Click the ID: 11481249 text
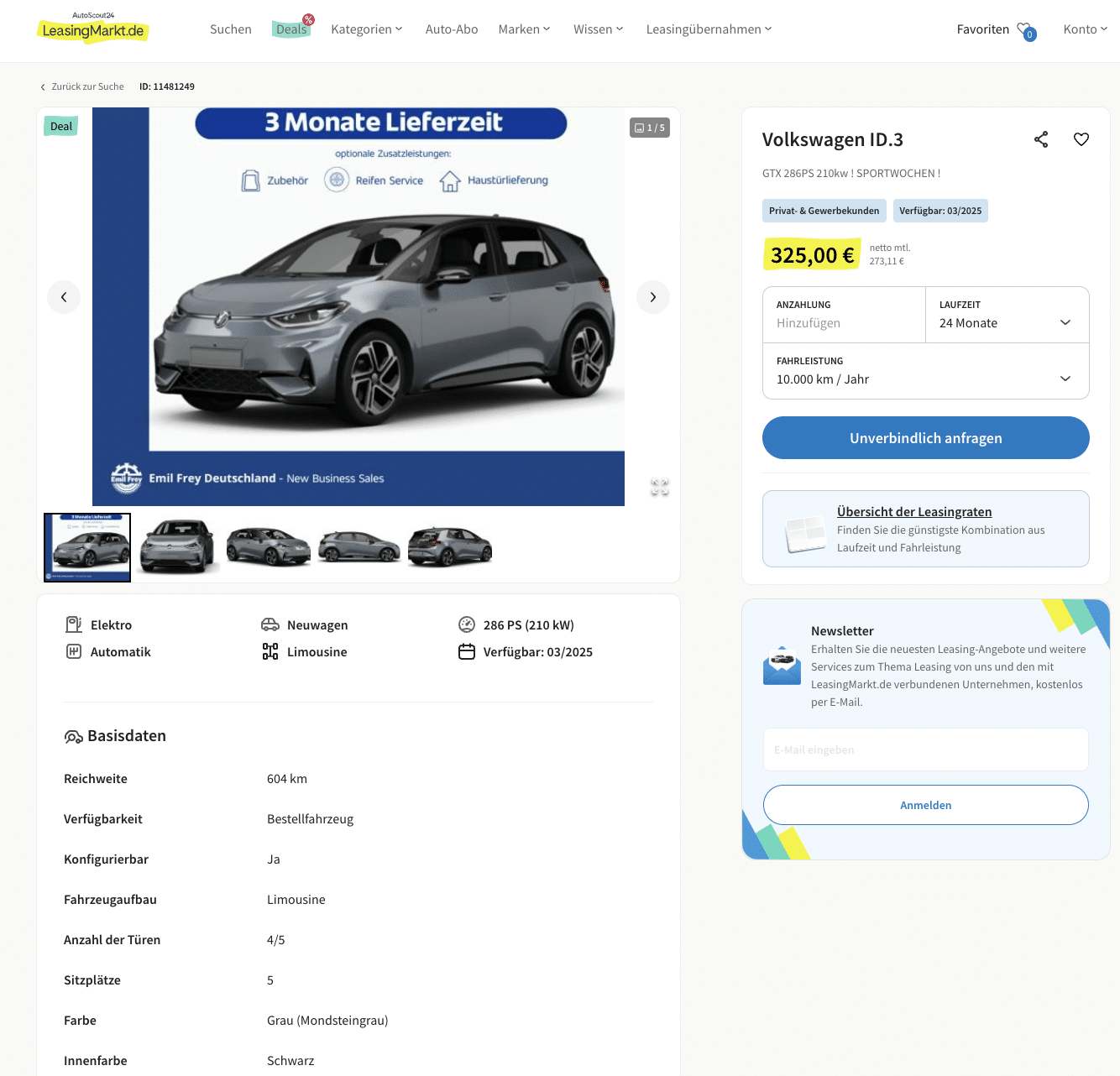Image resolution: width=1120 pixels, height=1076 pixels. click(x=167, y=86)
